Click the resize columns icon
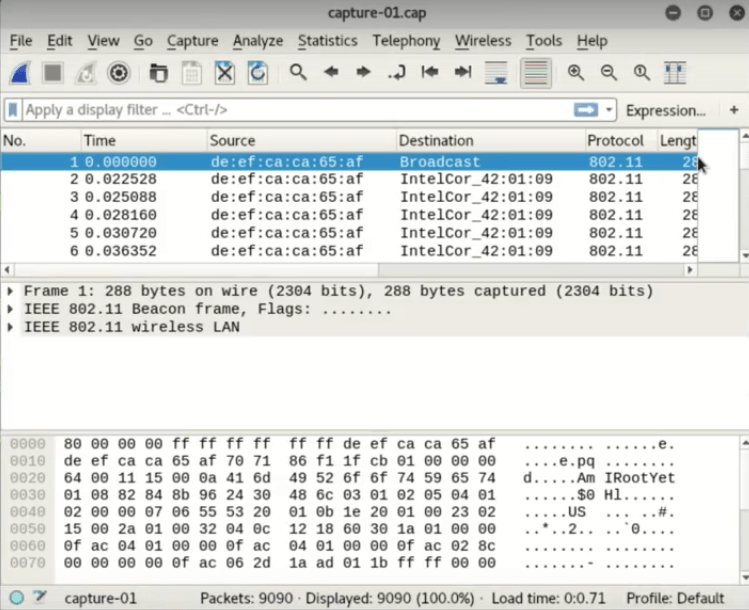Image resolution: width=749 pixels, height=610 pixels. point(675,73)
